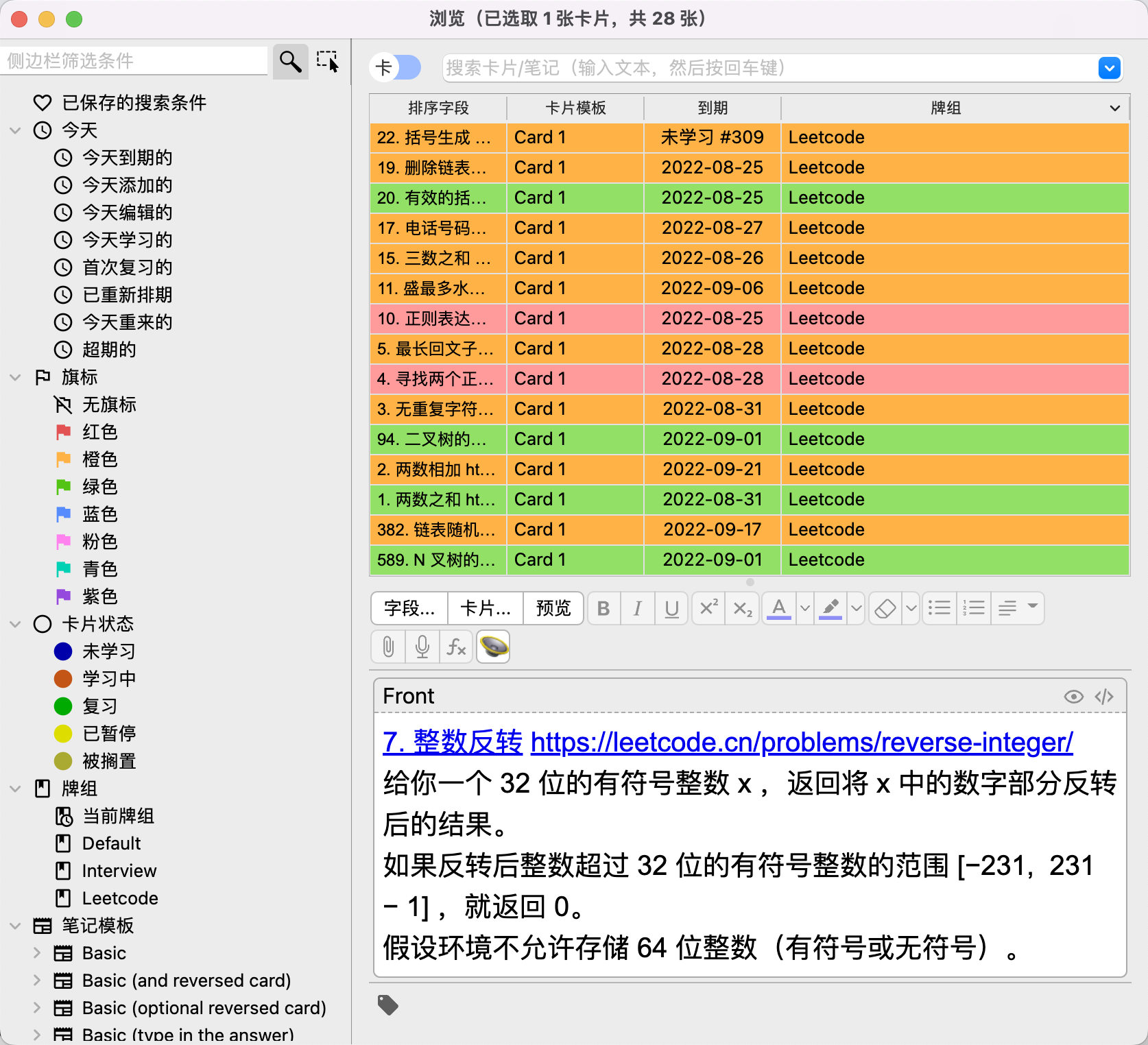The image size is (1148, 1045).
Task: Click the attach file paperclip icon
Action: (x=388, y=647)
